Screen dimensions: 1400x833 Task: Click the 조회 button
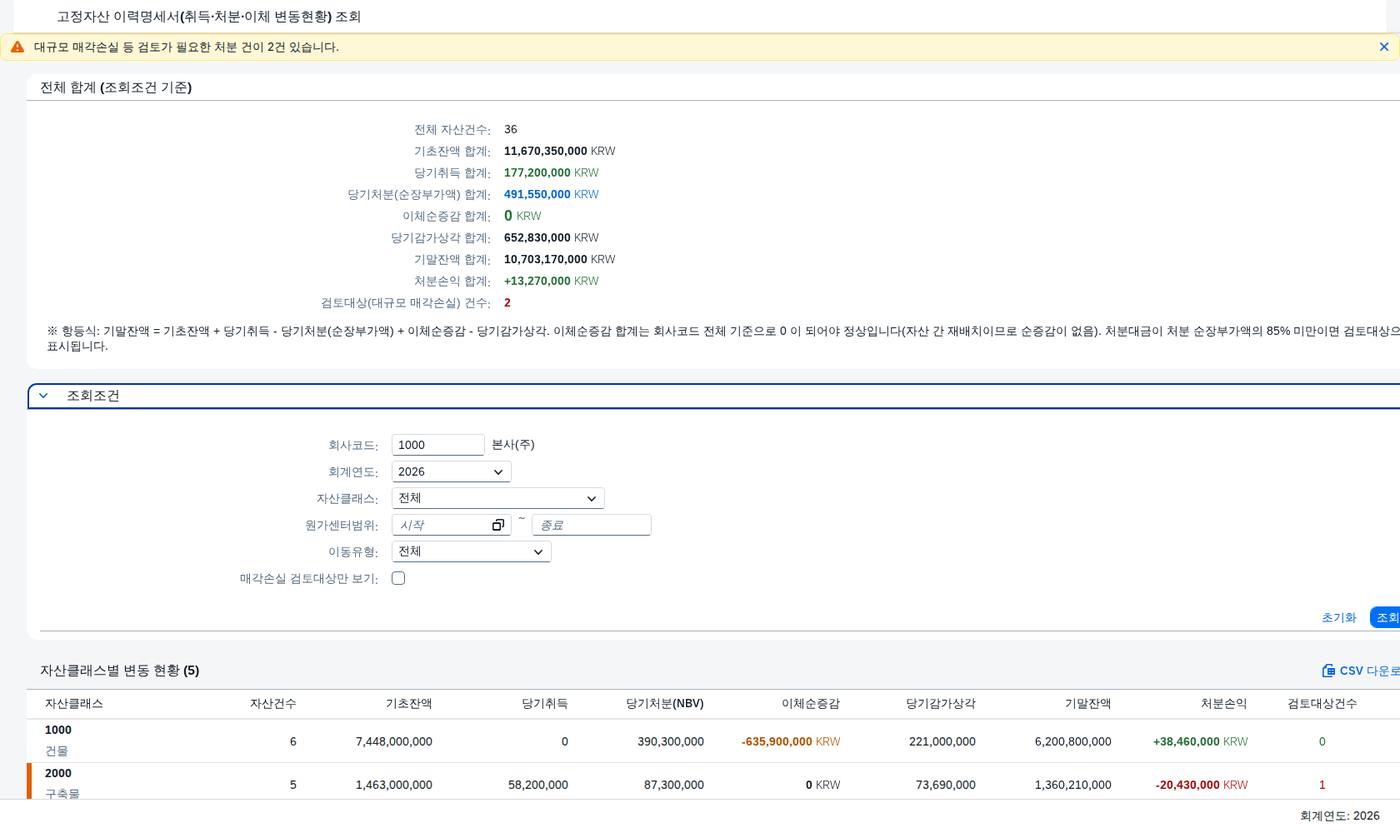[1386, 618]
